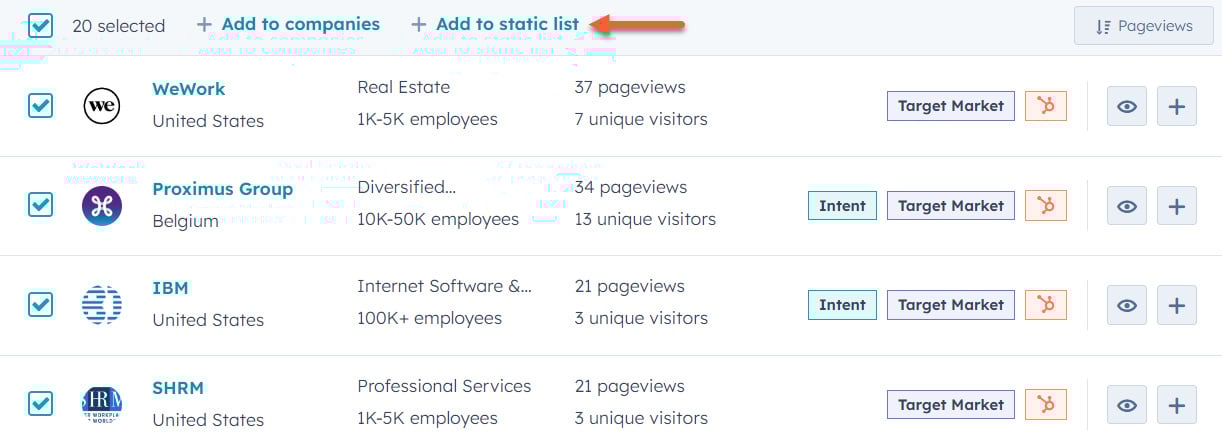Click Add to companies
Screen dimensions: 1222x448
coord(288,24)
